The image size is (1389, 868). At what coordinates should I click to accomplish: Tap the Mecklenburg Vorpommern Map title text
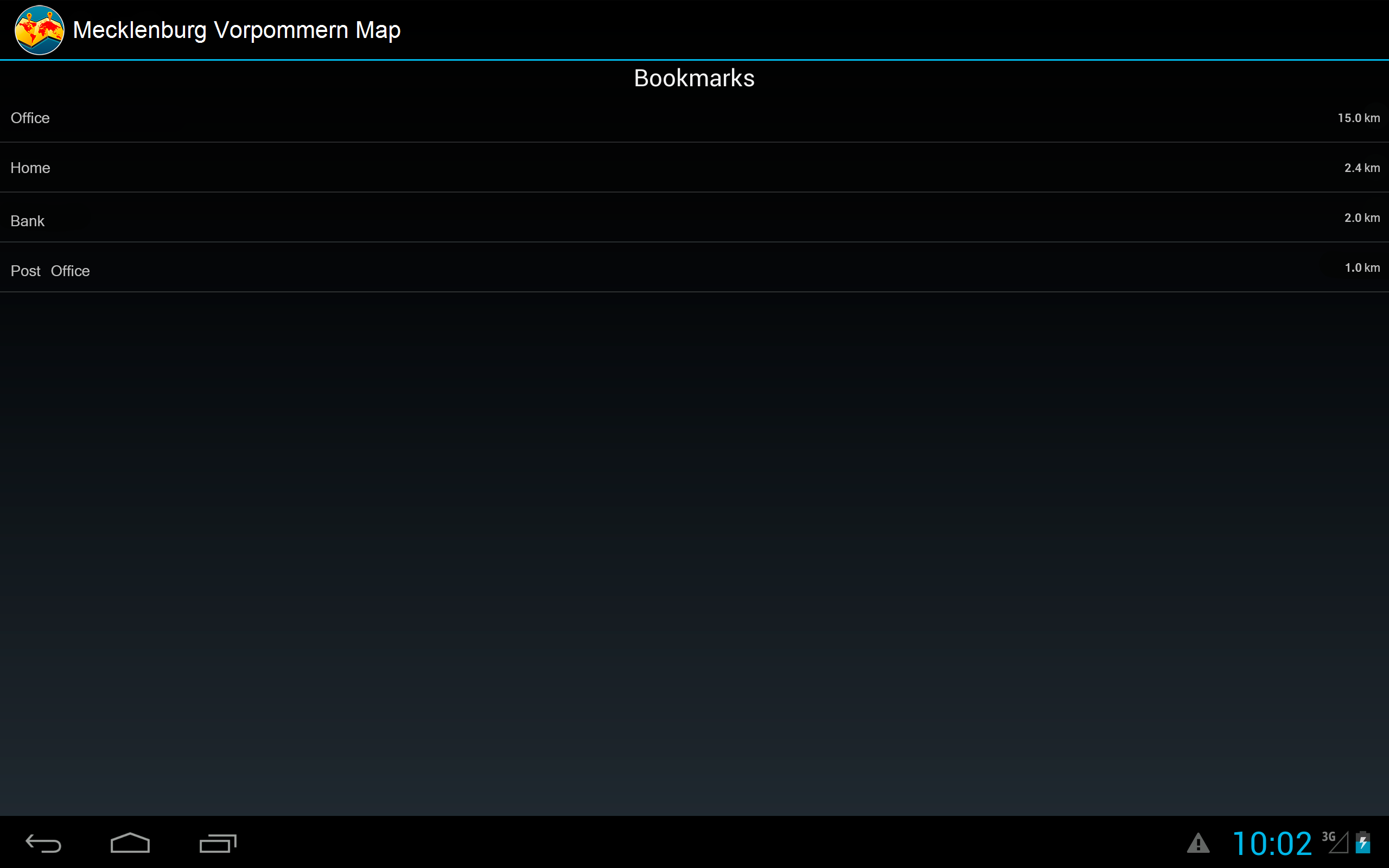pos(237,30)
